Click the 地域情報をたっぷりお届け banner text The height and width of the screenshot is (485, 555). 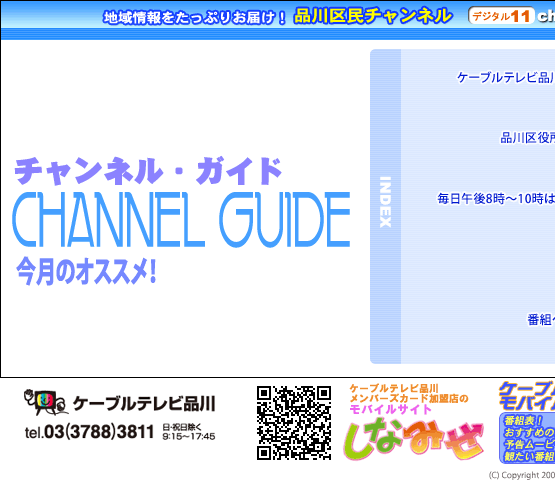pyautogui.click(x=194, y=18)
